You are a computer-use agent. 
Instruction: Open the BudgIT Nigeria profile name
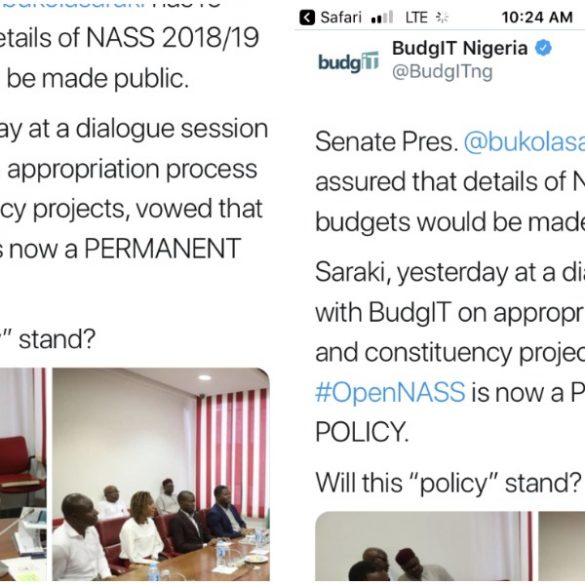pyautogui.click(x=460, y=48)
